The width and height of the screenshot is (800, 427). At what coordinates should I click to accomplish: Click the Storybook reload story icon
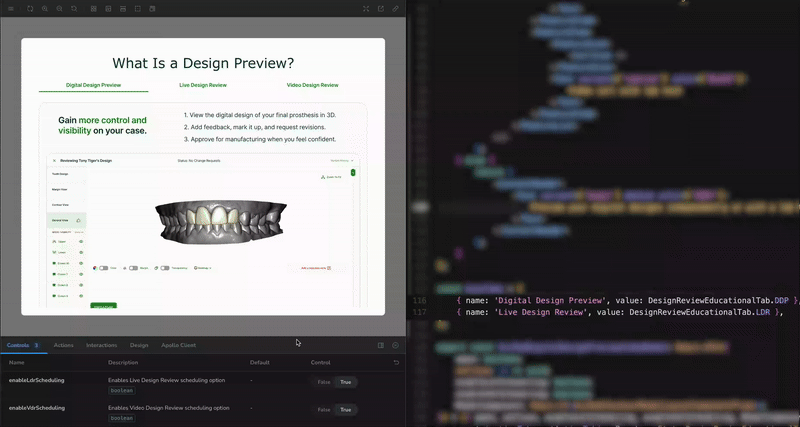click(31, 8)
